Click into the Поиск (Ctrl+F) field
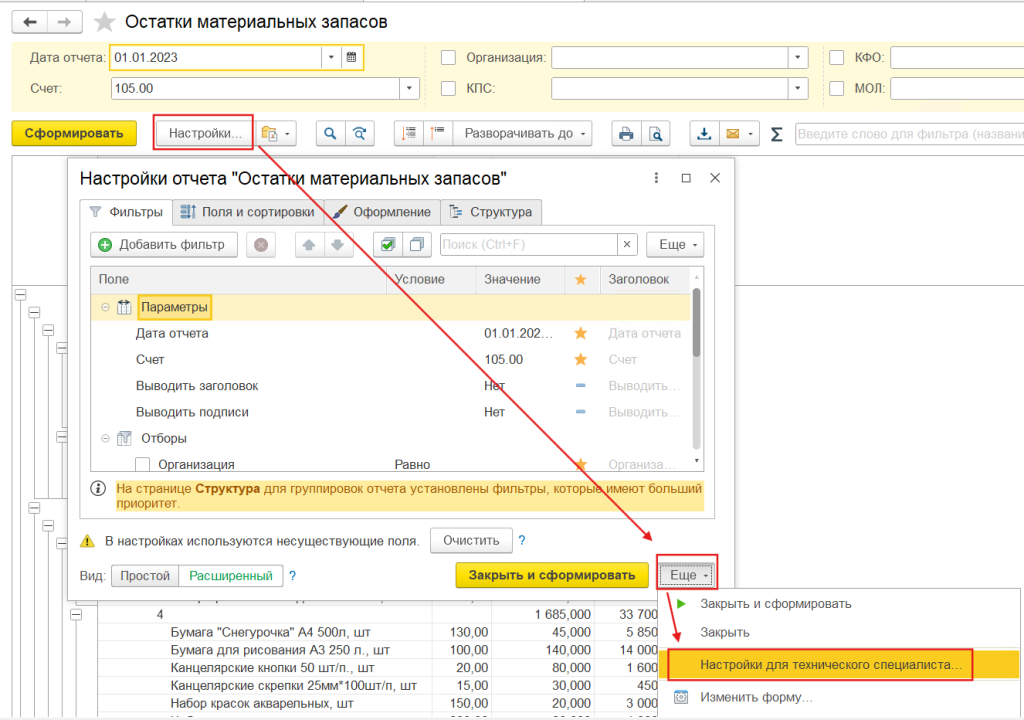Screen dimensions: 1024x720 click(529, 244)
